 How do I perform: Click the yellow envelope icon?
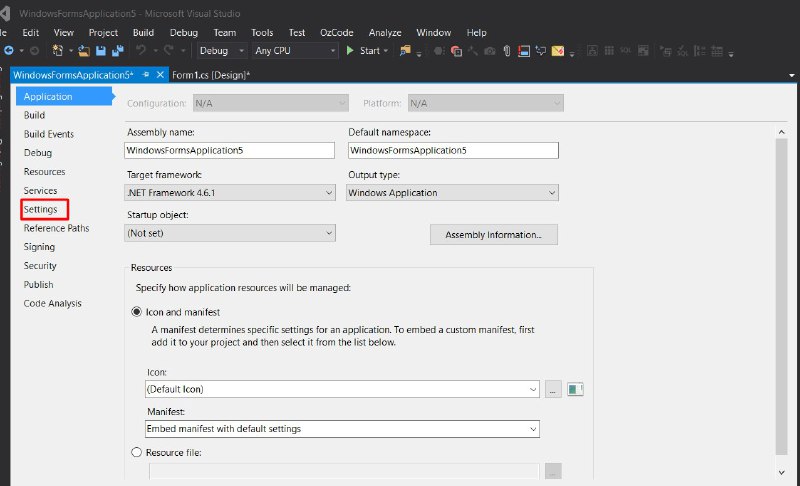pyautogui.click(x=558, y=51)
